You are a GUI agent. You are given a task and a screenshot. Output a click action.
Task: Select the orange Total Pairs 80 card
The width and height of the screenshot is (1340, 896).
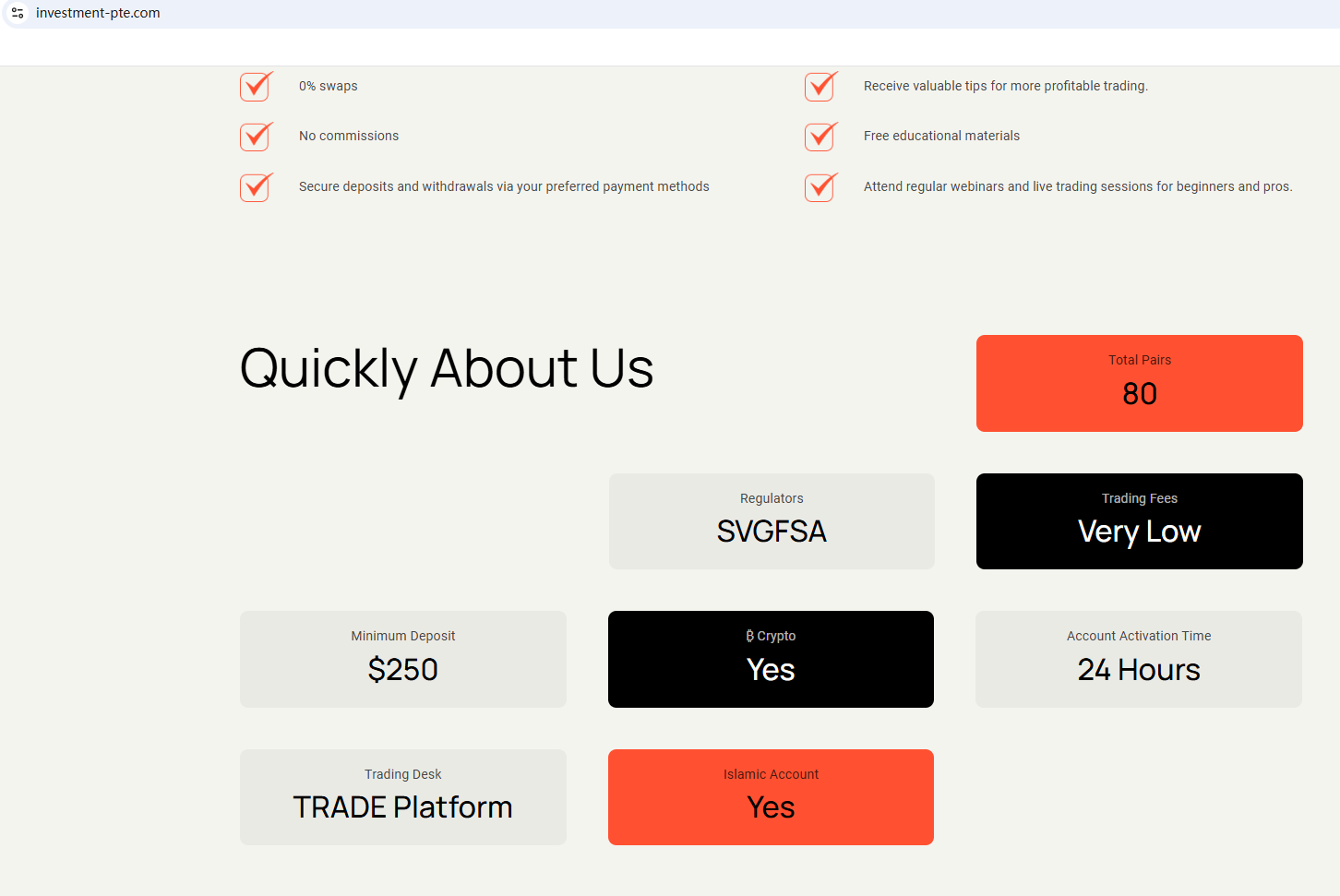(1139, 383)
